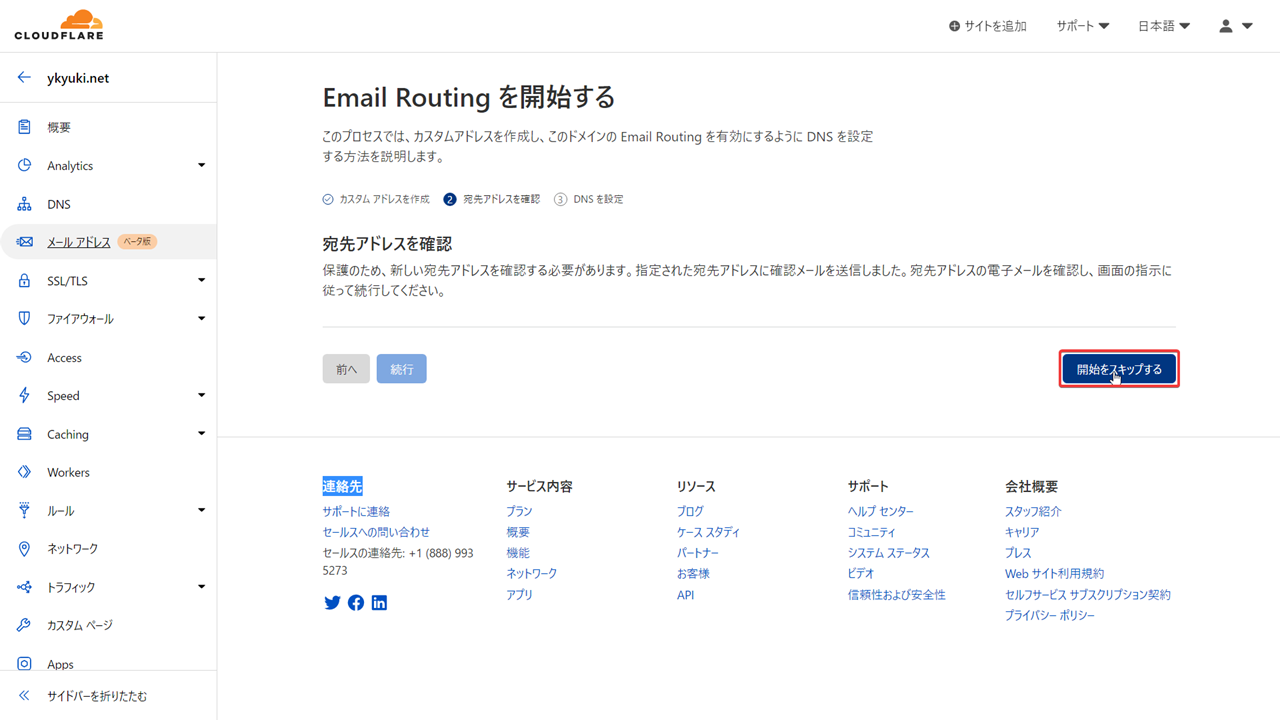Viewport: 1280px width, 720px height.
Task: Click the Apps icon in sidebar
Action: pos(24,664)
